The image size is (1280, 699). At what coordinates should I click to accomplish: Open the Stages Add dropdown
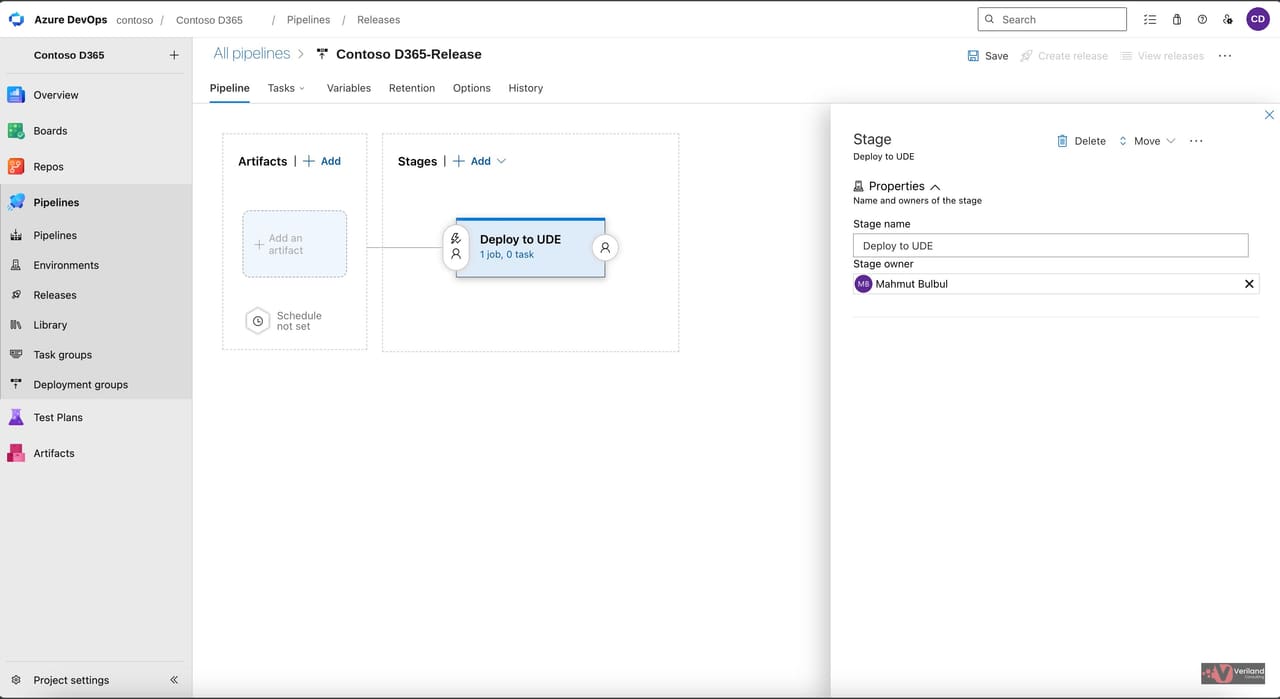coord(480,161)
